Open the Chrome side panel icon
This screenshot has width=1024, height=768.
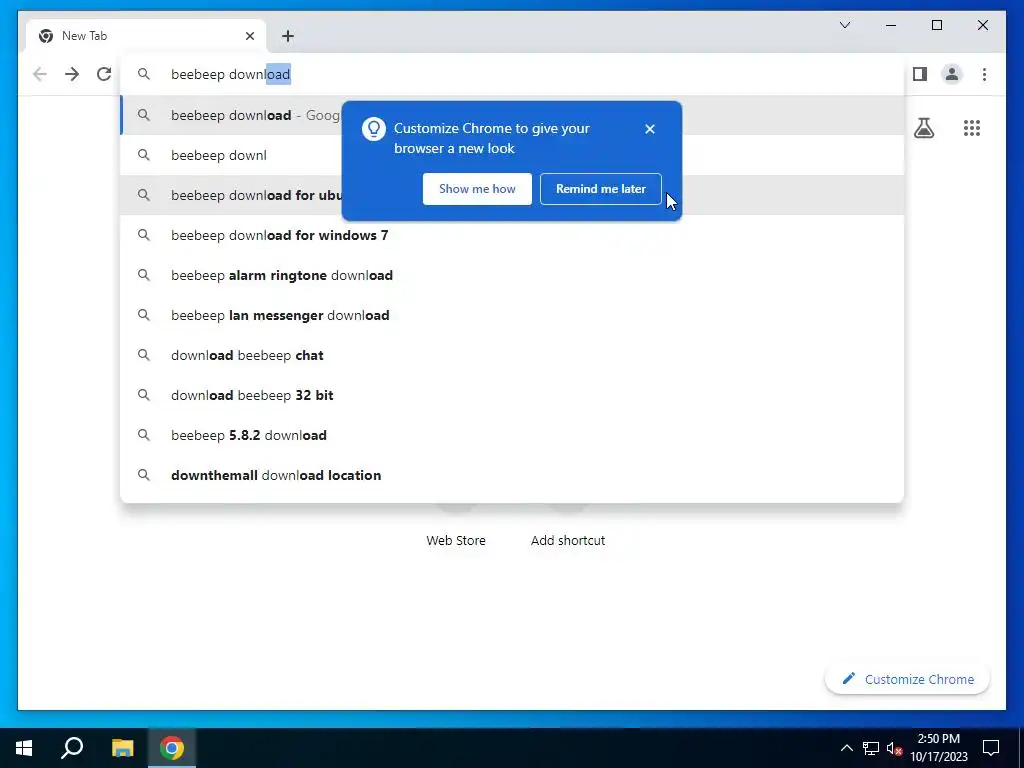coord(920,74)
